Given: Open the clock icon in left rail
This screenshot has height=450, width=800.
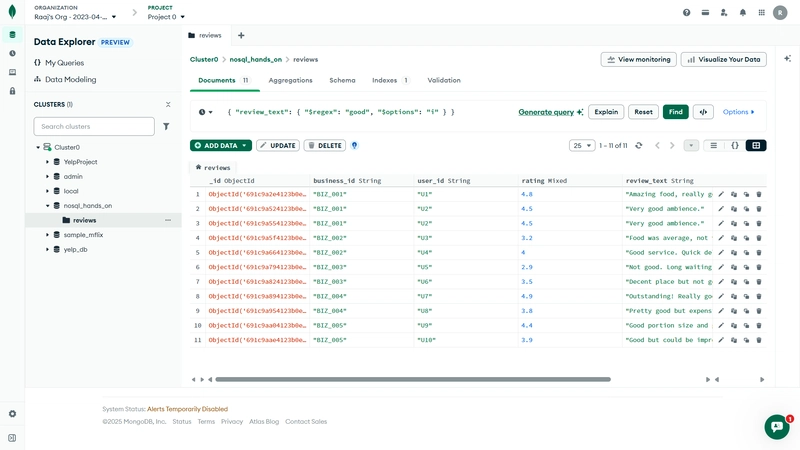Looking at the screenshot, I should click(x=12, y=53).
